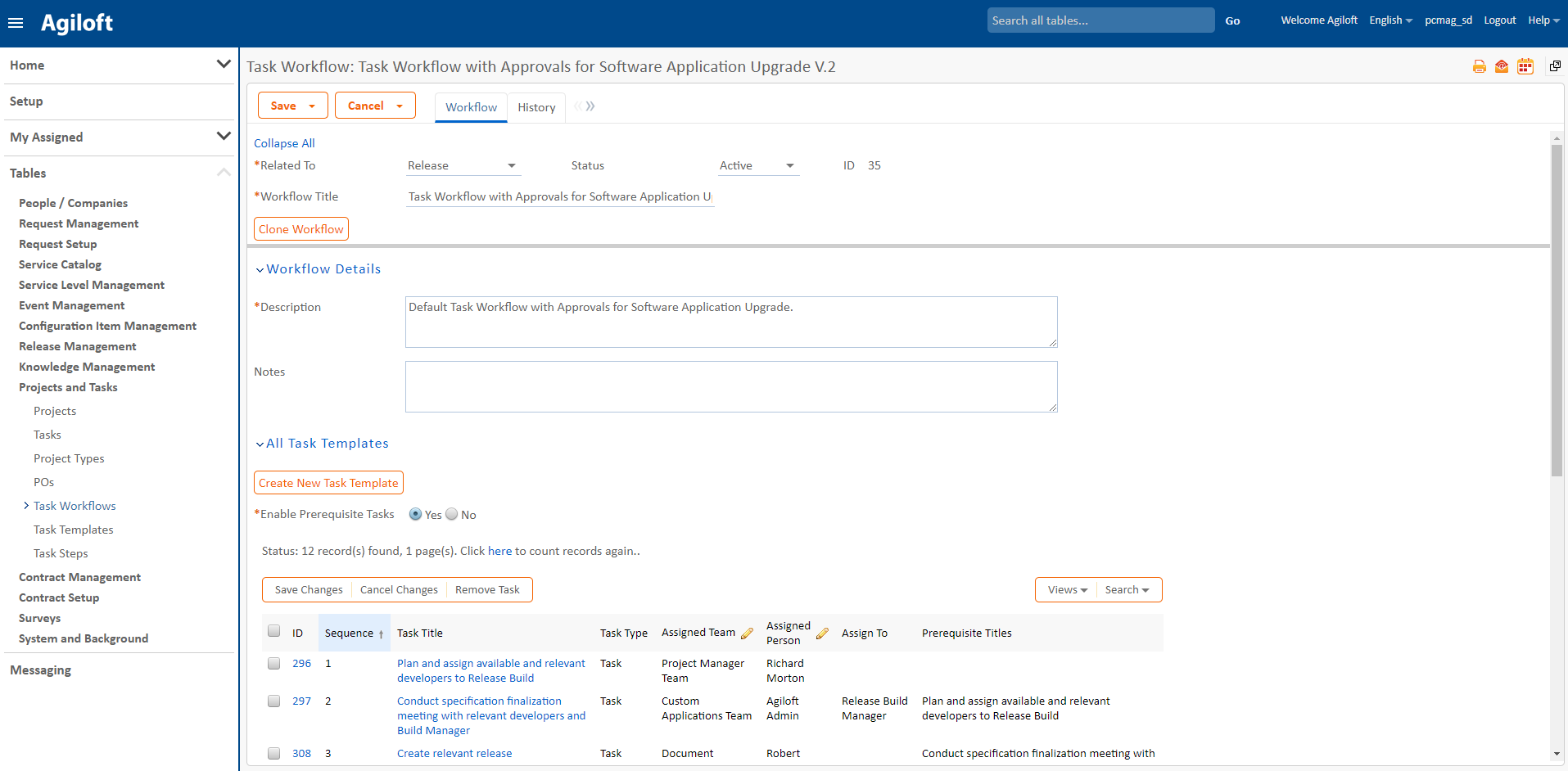Screen dimensions: 1568x771
Task: Click the Save button
Action: tap(283, 106)
